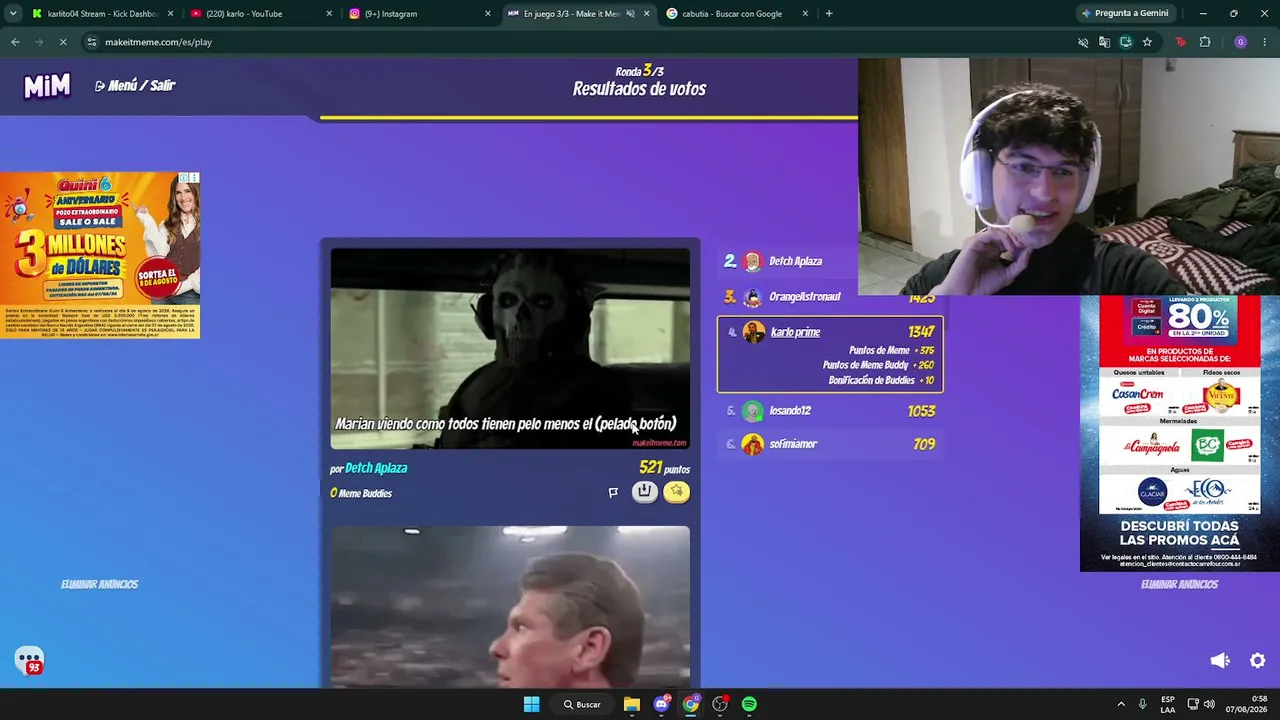This screenshot has width=1280, height=720.
Task: Flag the Detch Aplaza meme
Action: click(x=613, y=492)
